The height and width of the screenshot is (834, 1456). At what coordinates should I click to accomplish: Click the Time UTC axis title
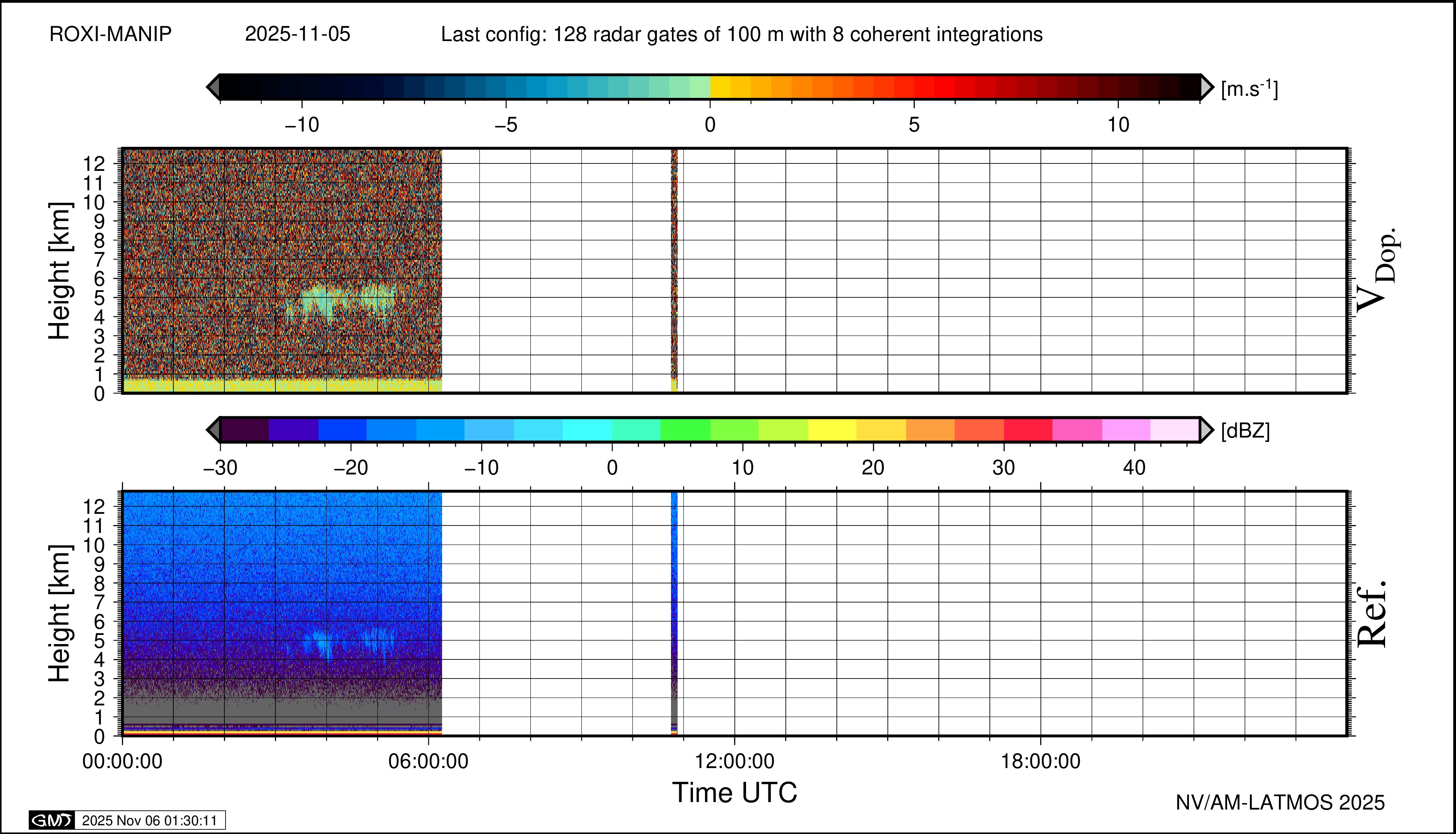pos(734,793)
